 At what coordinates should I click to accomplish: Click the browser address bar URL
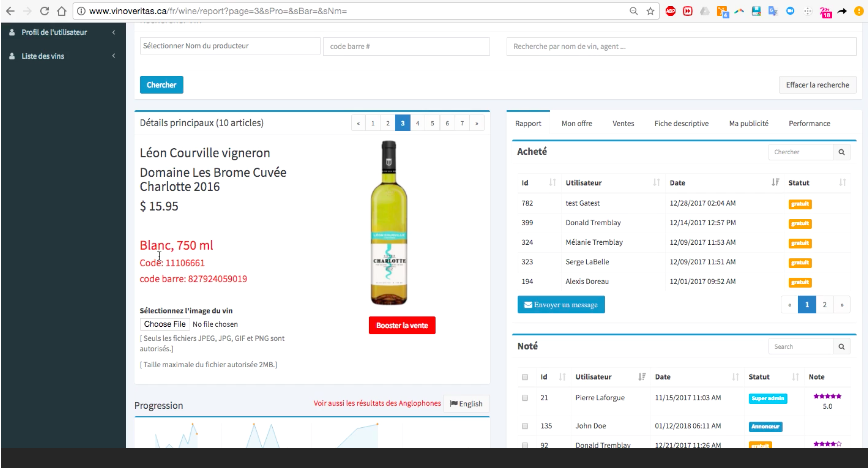tap(218, 11)
